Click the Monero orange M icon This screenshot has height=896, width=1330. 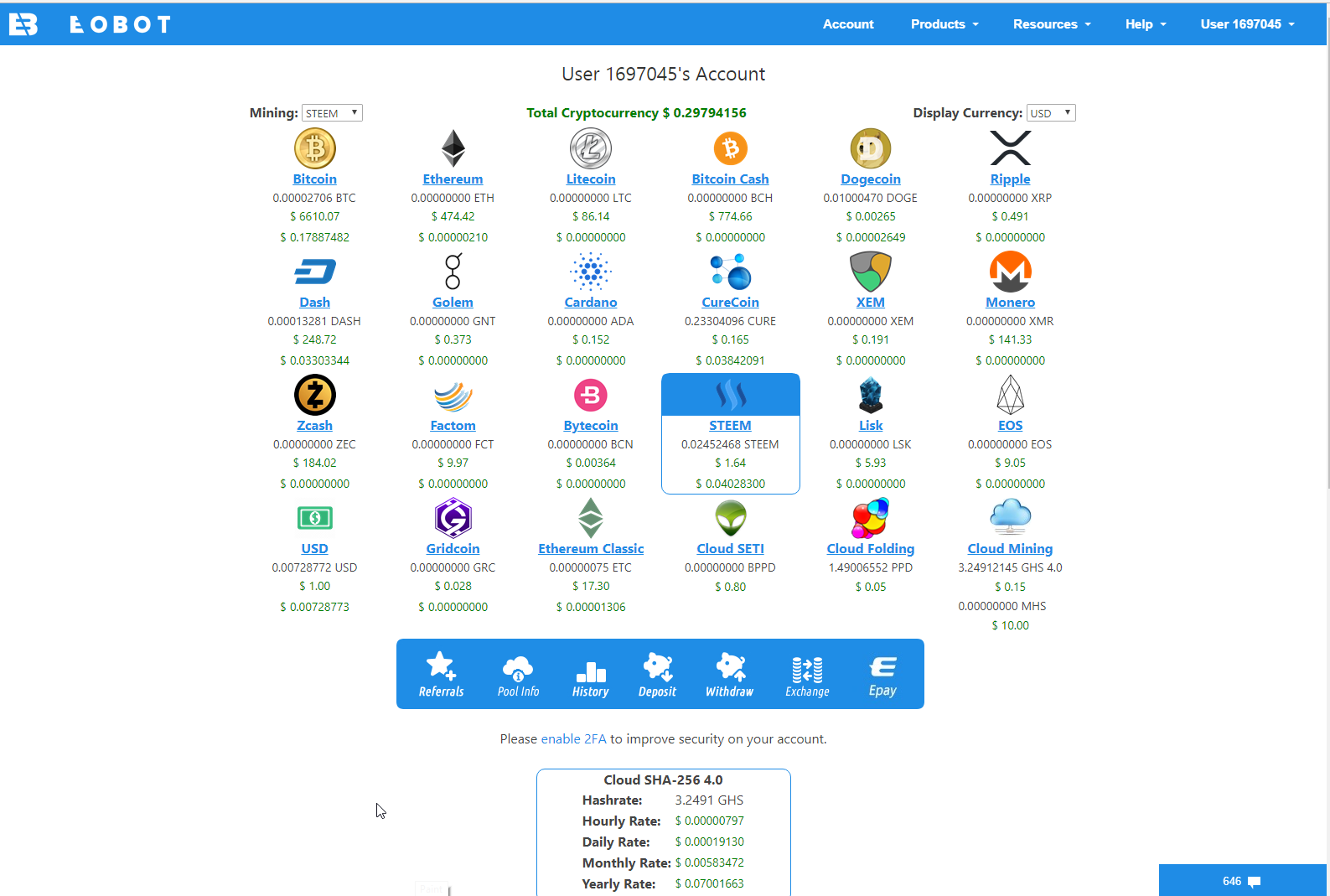coord(1011,272)
